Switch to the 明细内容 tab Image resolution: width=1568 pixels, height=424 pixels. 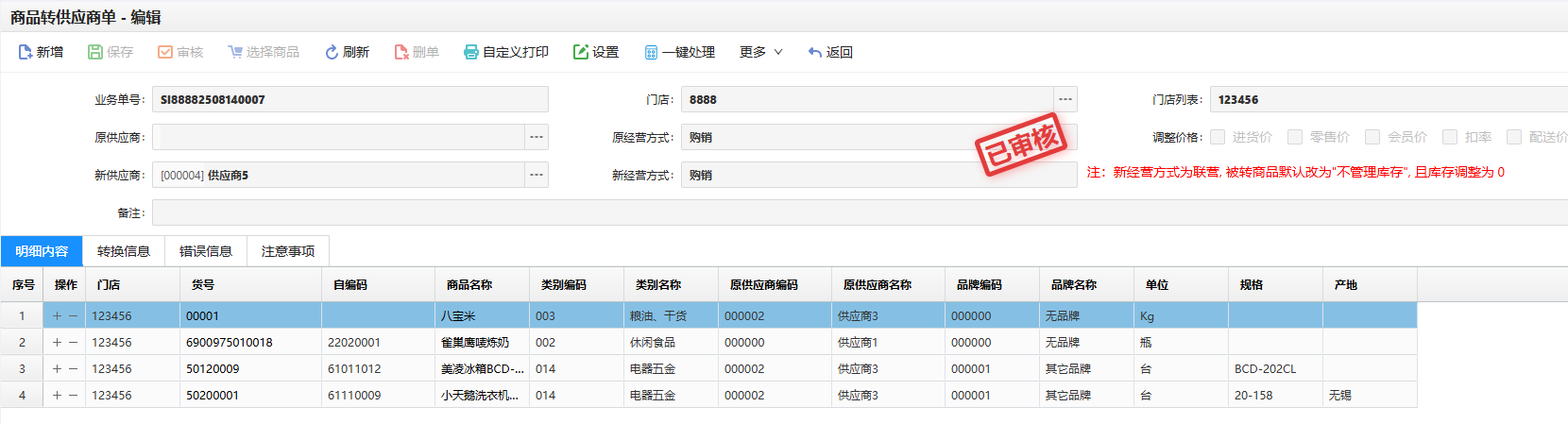(x=42, y=251)
